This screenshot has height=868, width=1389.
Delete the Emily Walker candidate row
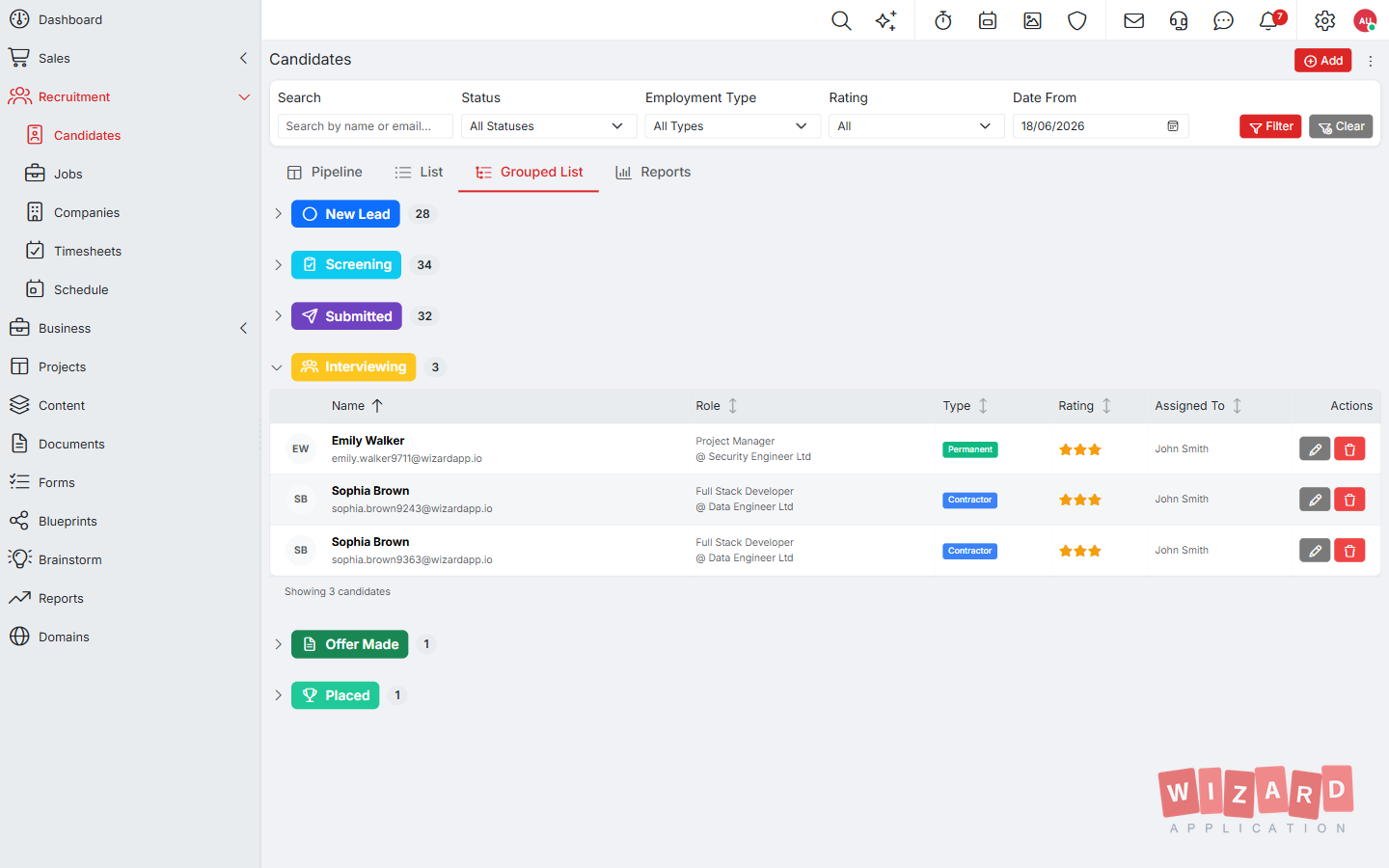tap(1349, 448)
